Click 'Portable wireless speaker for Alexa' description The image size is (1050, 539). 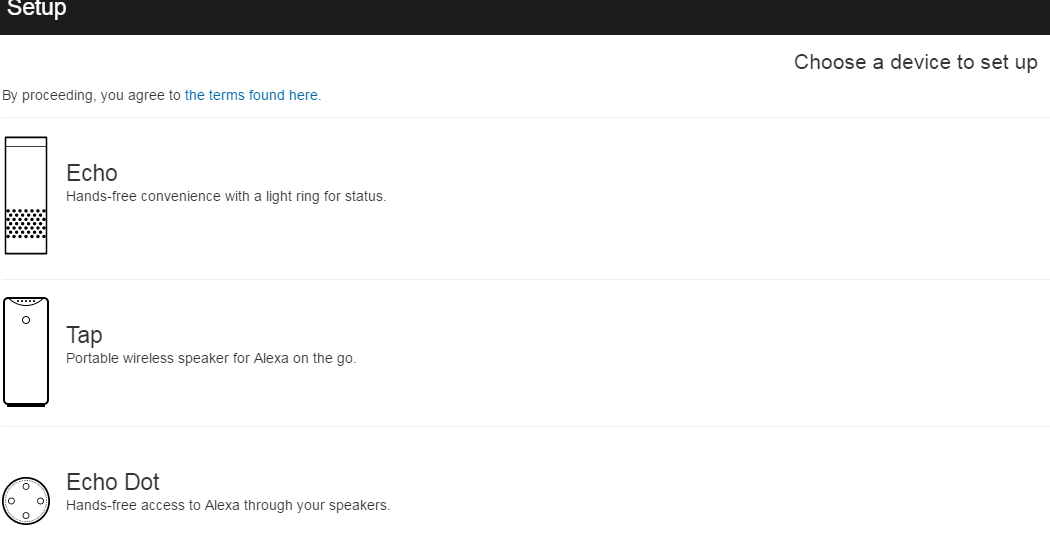(211, 358)
